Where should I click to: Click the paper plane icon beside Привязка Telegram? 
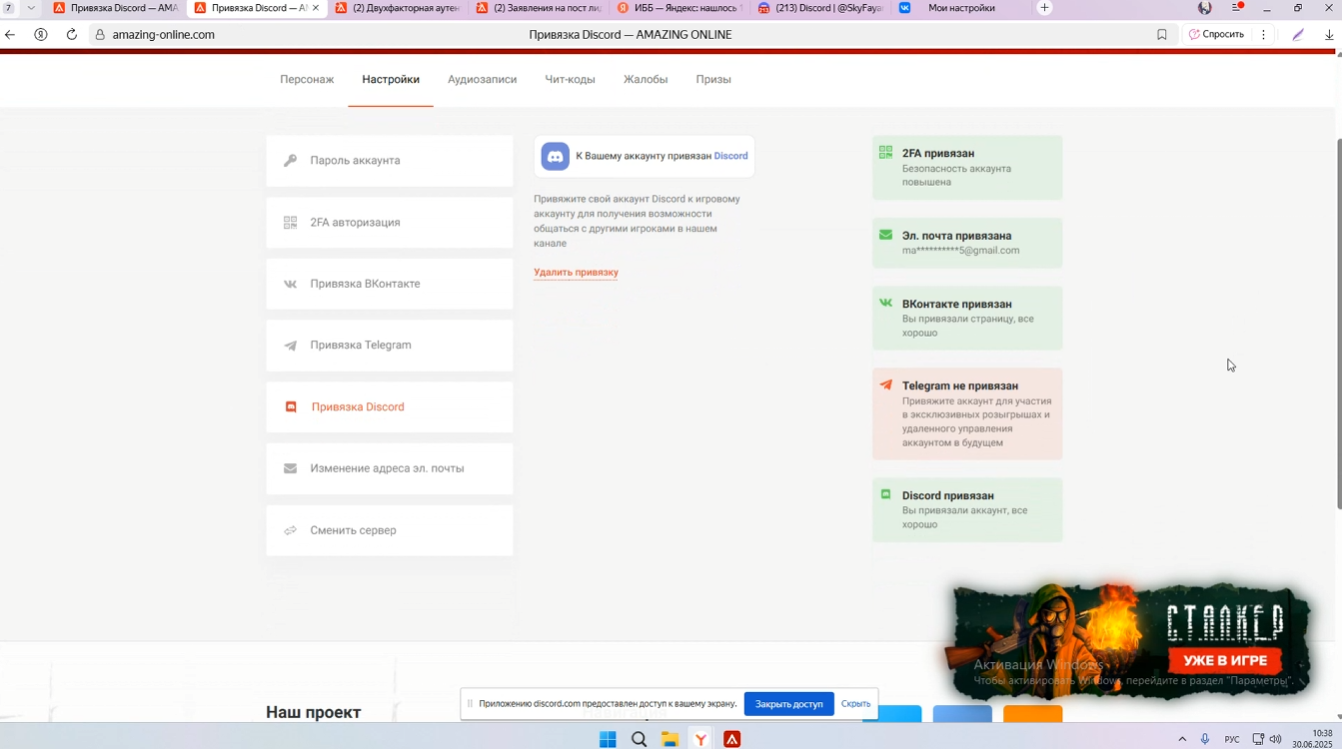[290, 346]
